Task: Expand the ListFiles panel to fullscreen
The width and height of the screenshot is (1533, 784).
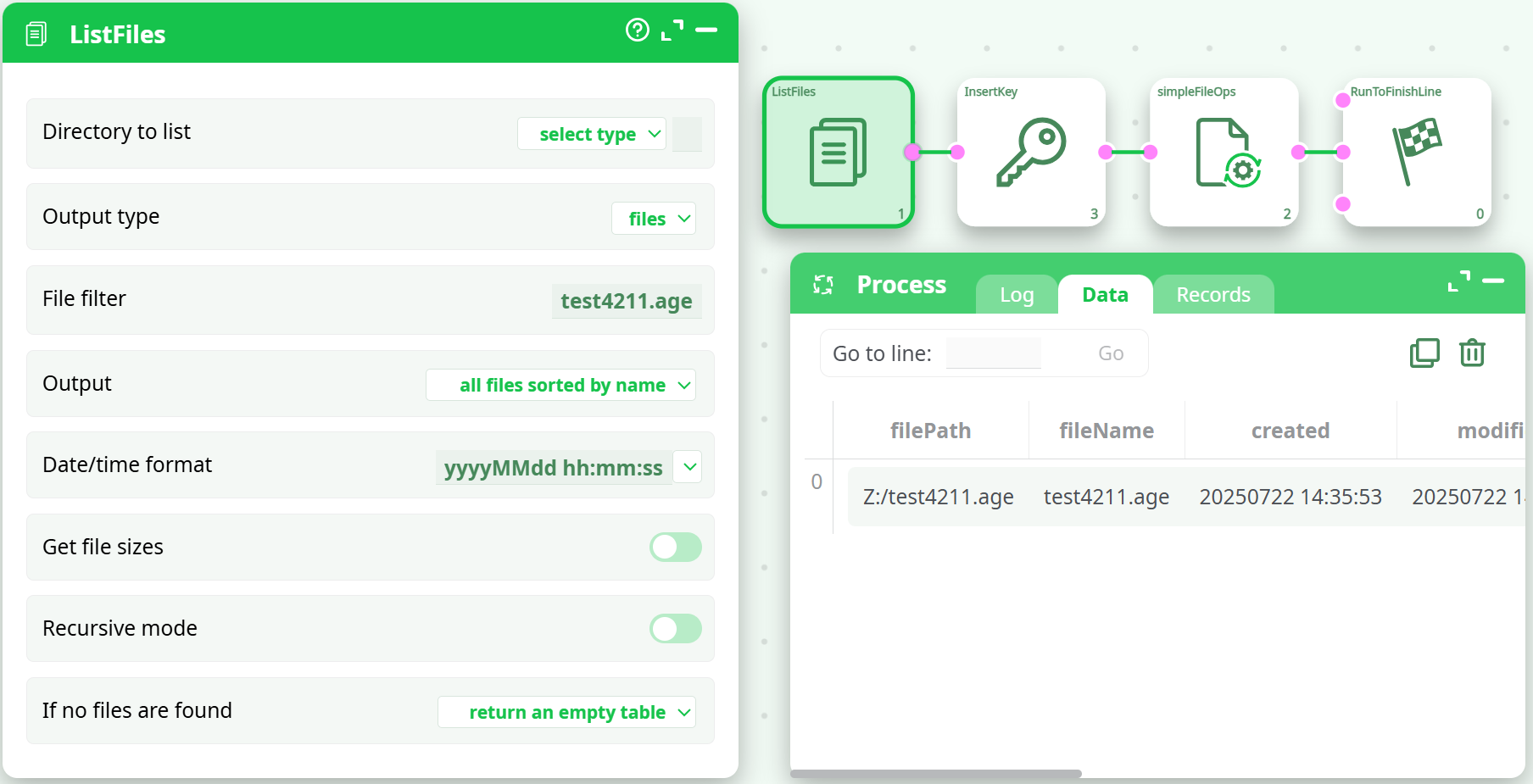Action: [x=672, y=31]
